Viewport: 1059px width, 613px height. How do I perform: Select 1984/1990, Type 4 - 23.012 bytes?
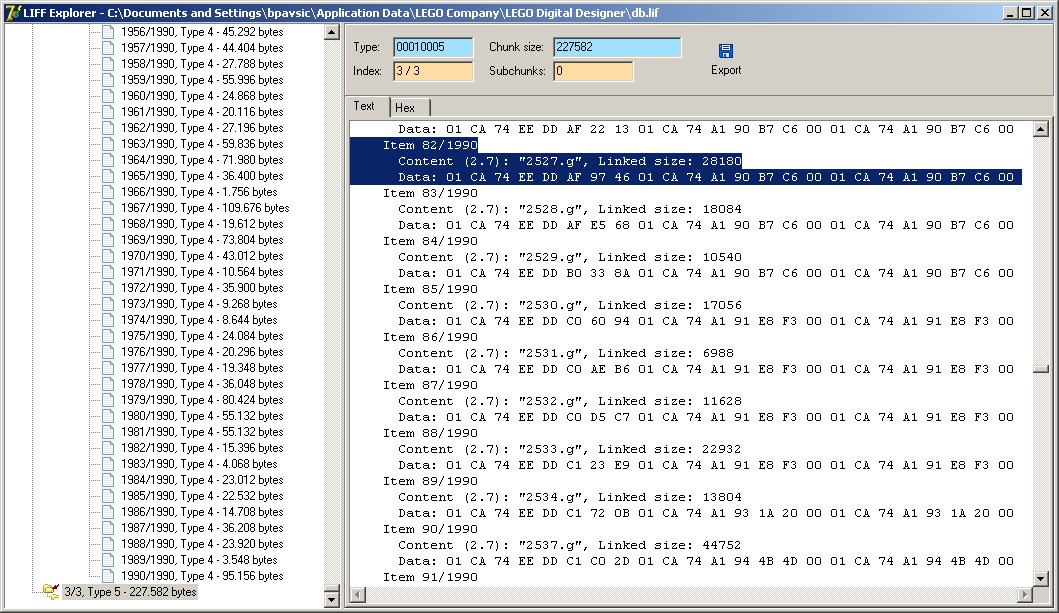click(x=202, y=480)
